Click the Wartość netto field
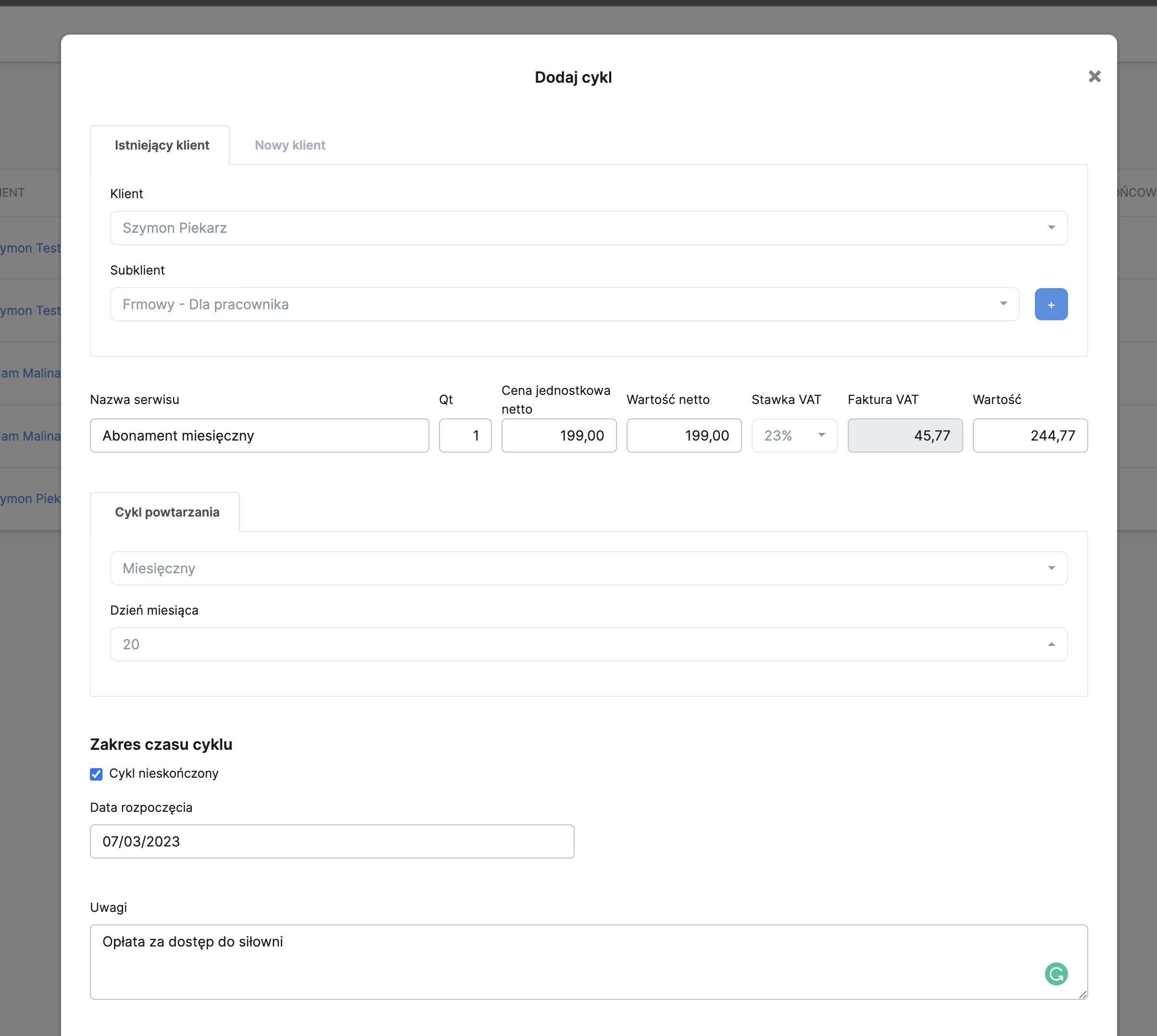 pos(683,435)
